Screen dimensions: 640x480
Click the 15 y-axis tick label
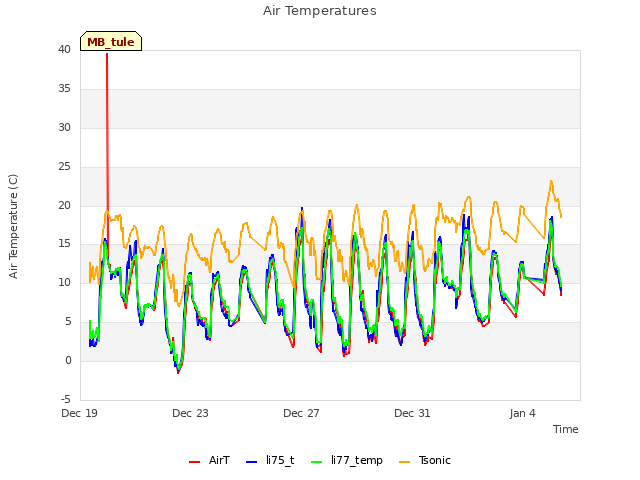(64, 244)
